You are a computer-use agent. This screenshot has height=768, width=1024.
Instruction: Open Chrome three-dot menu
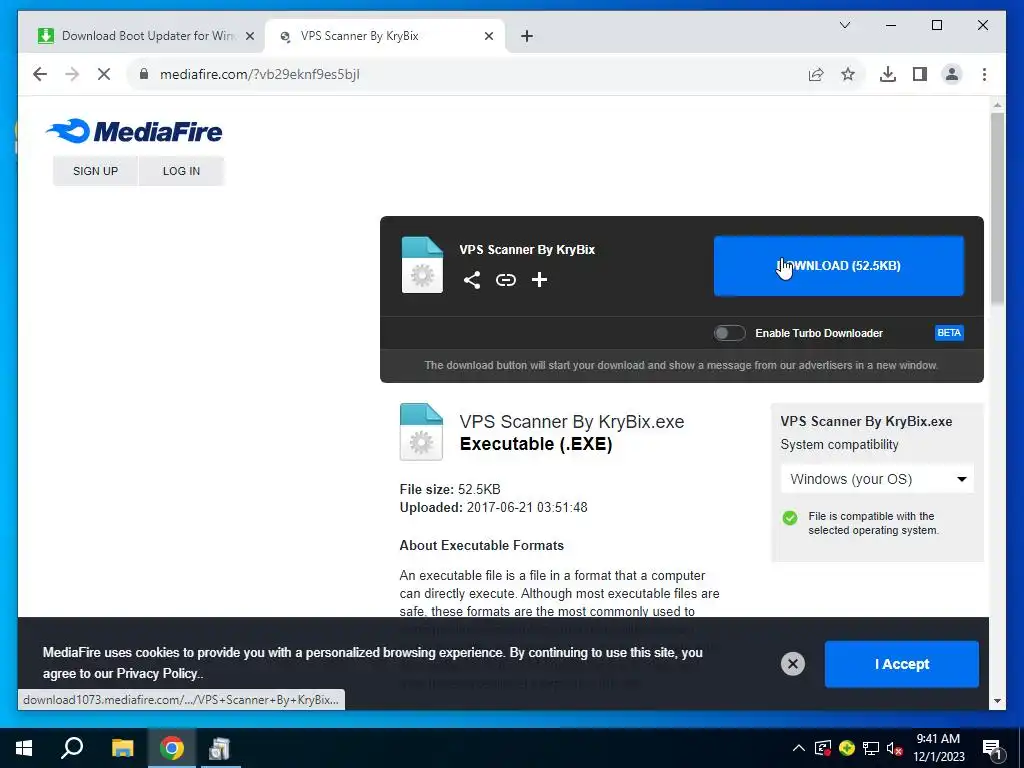point(984,74)
